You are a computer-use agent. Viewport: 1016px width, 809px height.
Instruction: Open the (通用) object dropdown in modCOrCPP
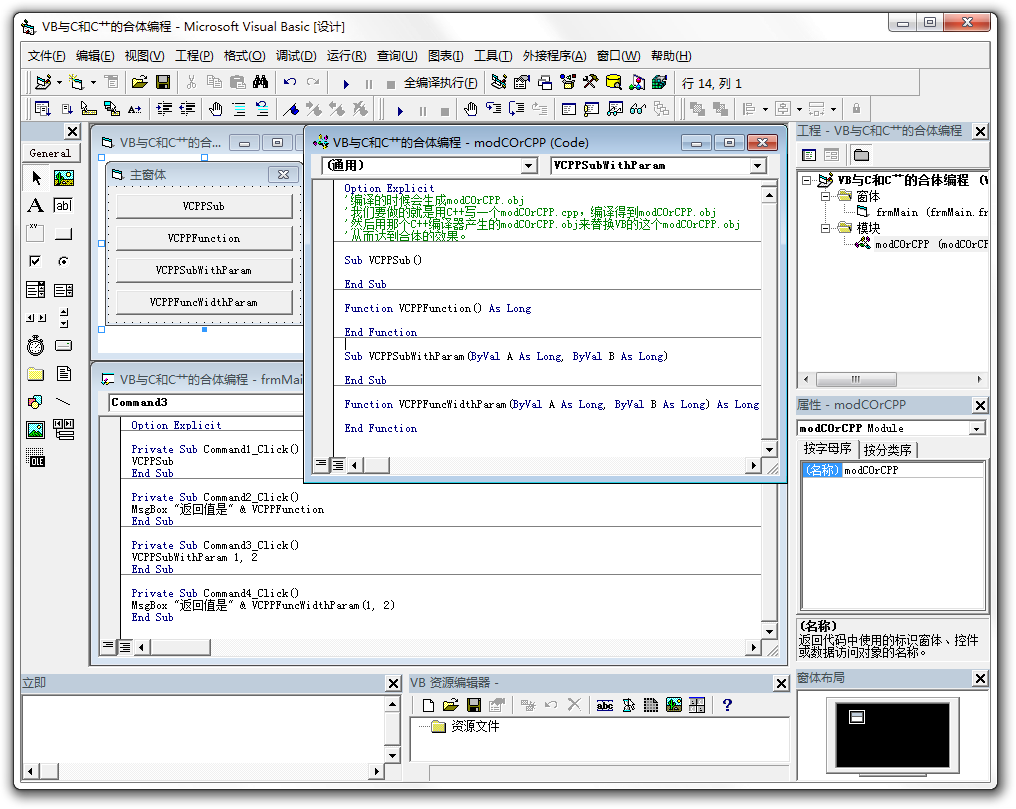pos(529,166)
